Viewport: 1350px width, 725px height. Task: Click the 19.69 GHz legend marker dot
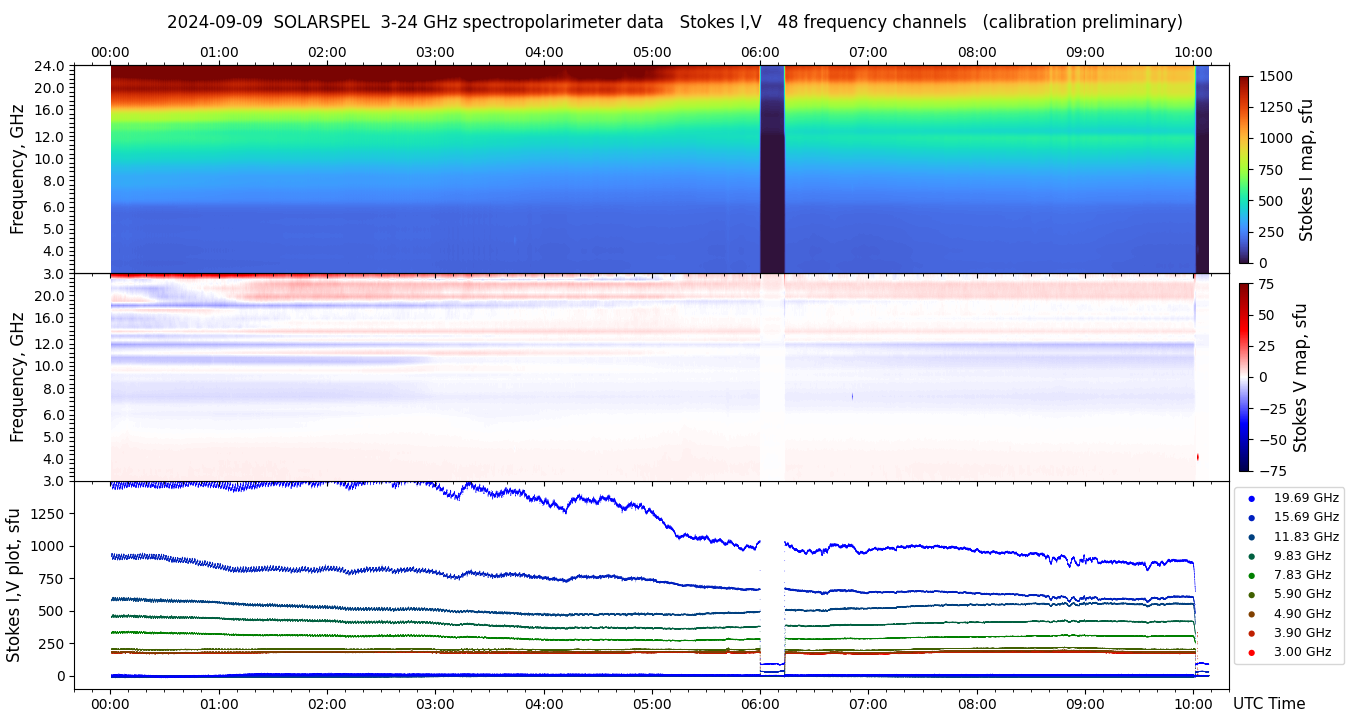pyautogui.click(x=1251, y=498)
